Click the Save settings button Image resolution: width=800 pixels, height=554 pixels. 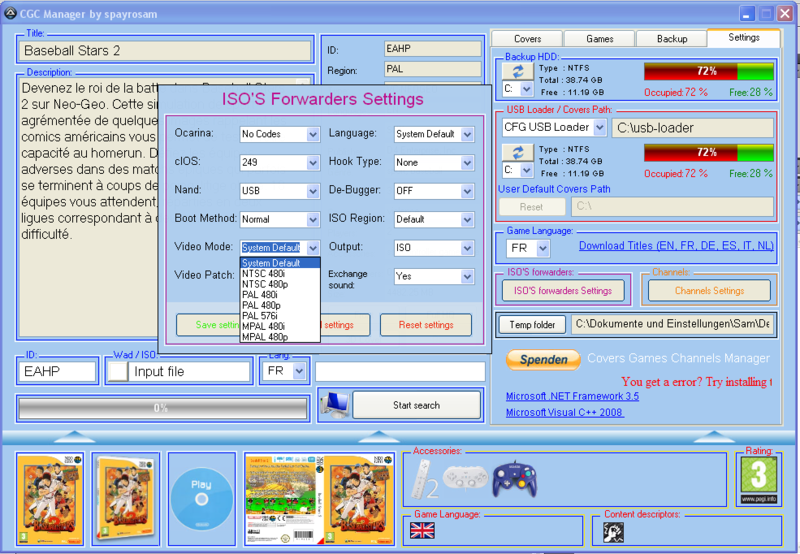208,325
